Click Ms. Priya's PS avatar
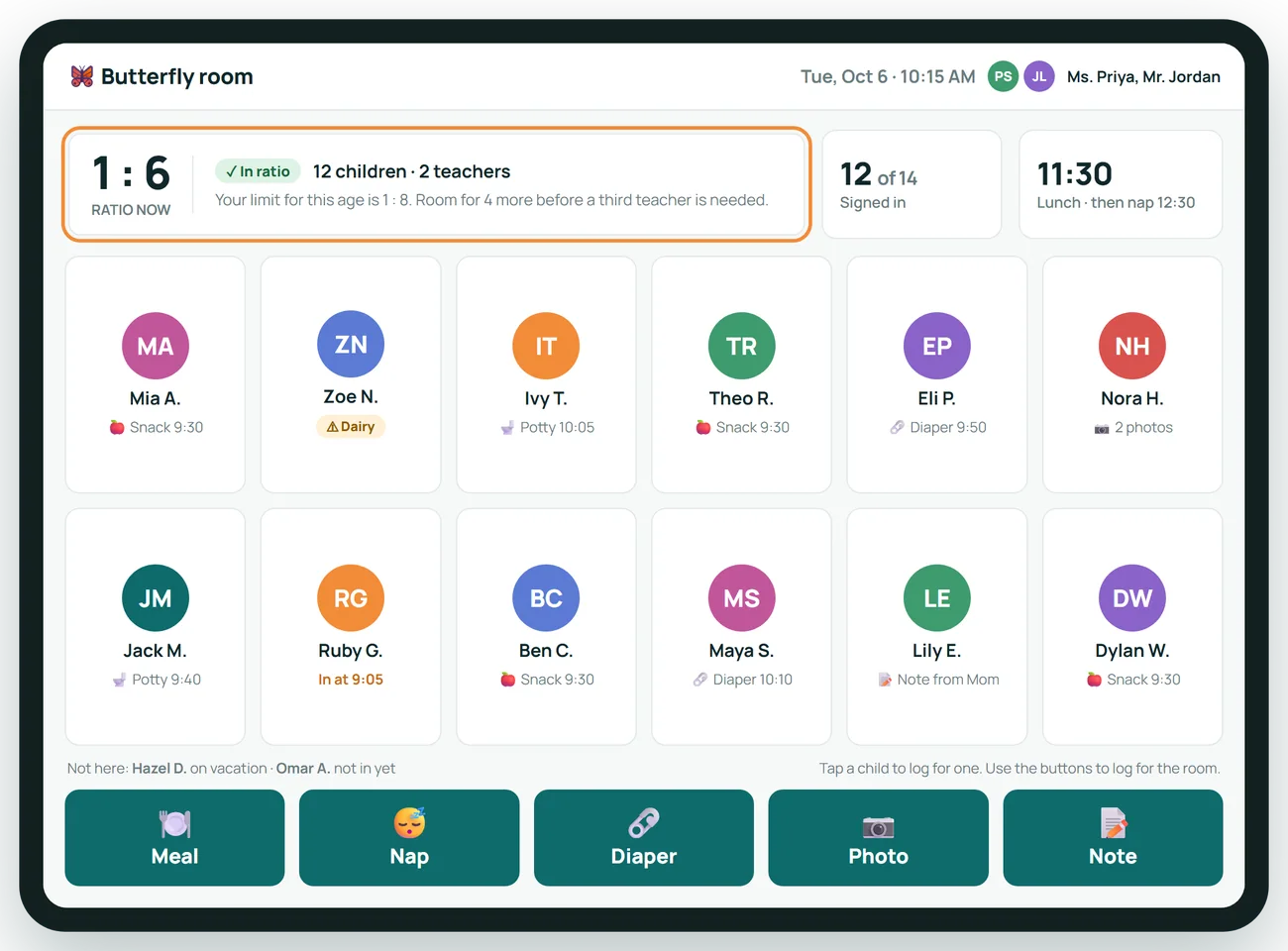 point(1004,76)
